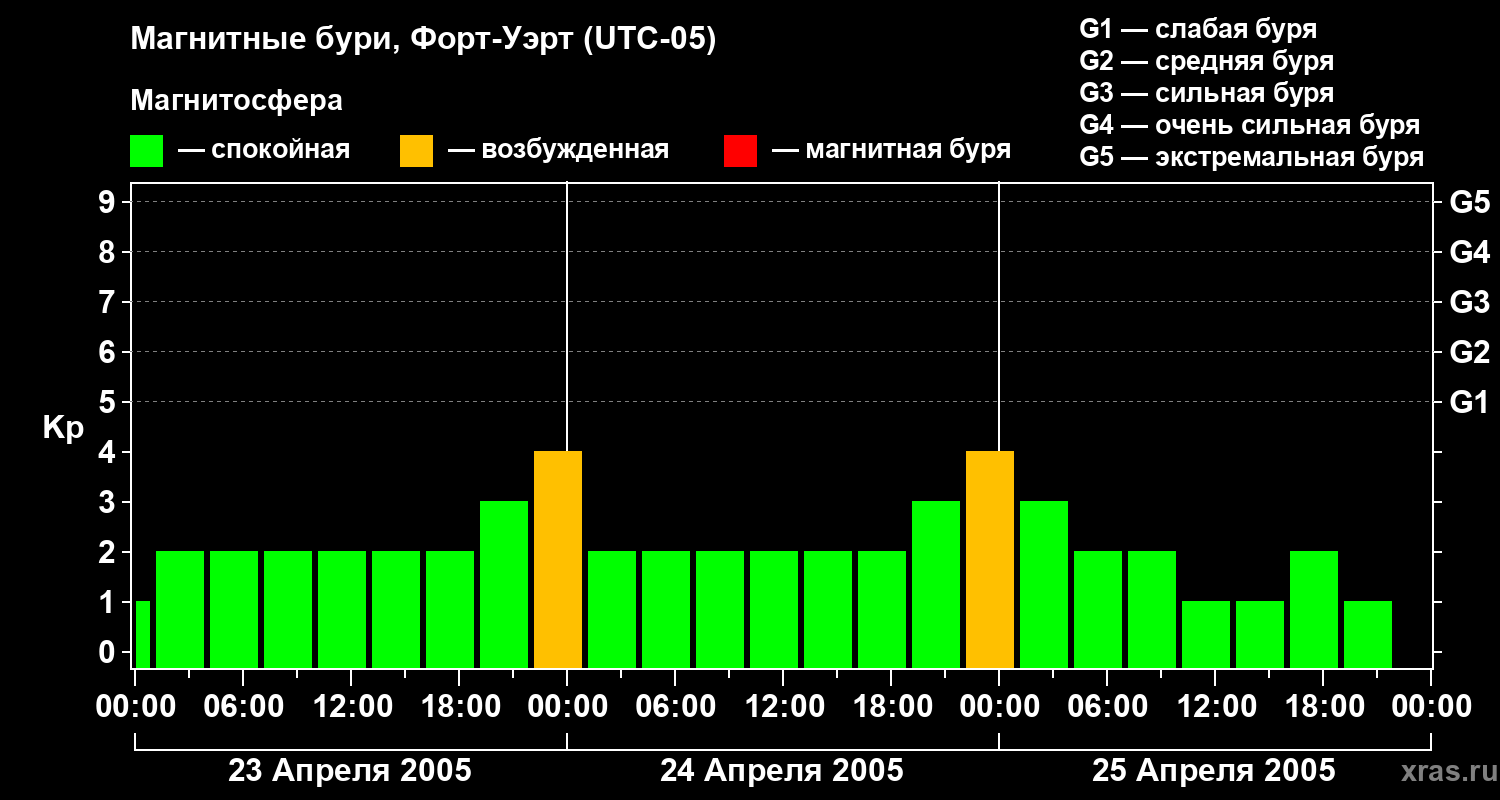Click the last green Kp 1 bar on 25 April
Viewport: 1500px width, 800px height.
tap(1368, 635)
